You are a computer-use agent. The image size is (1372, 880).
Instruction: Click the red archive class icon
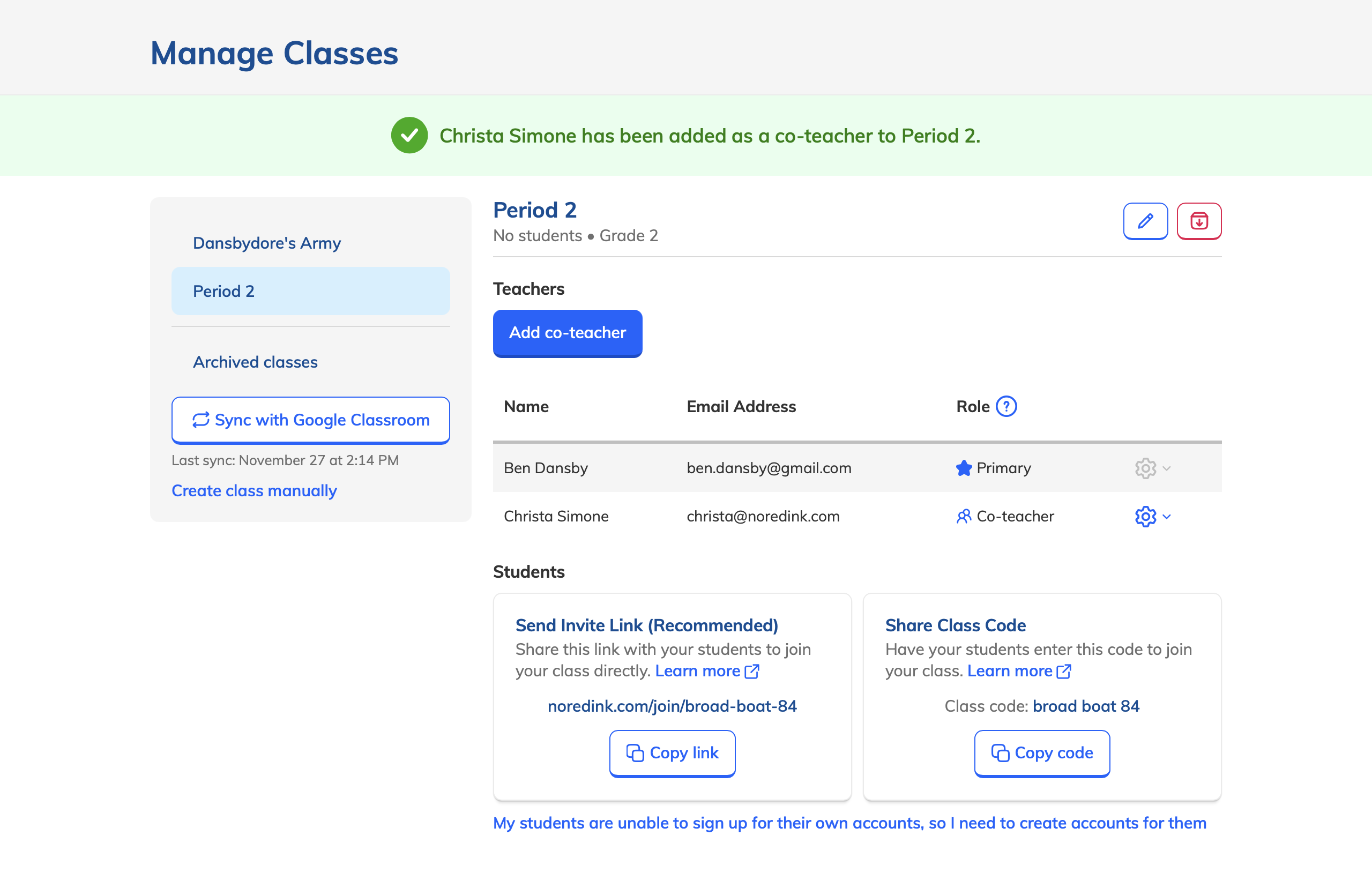(1199, 221)
